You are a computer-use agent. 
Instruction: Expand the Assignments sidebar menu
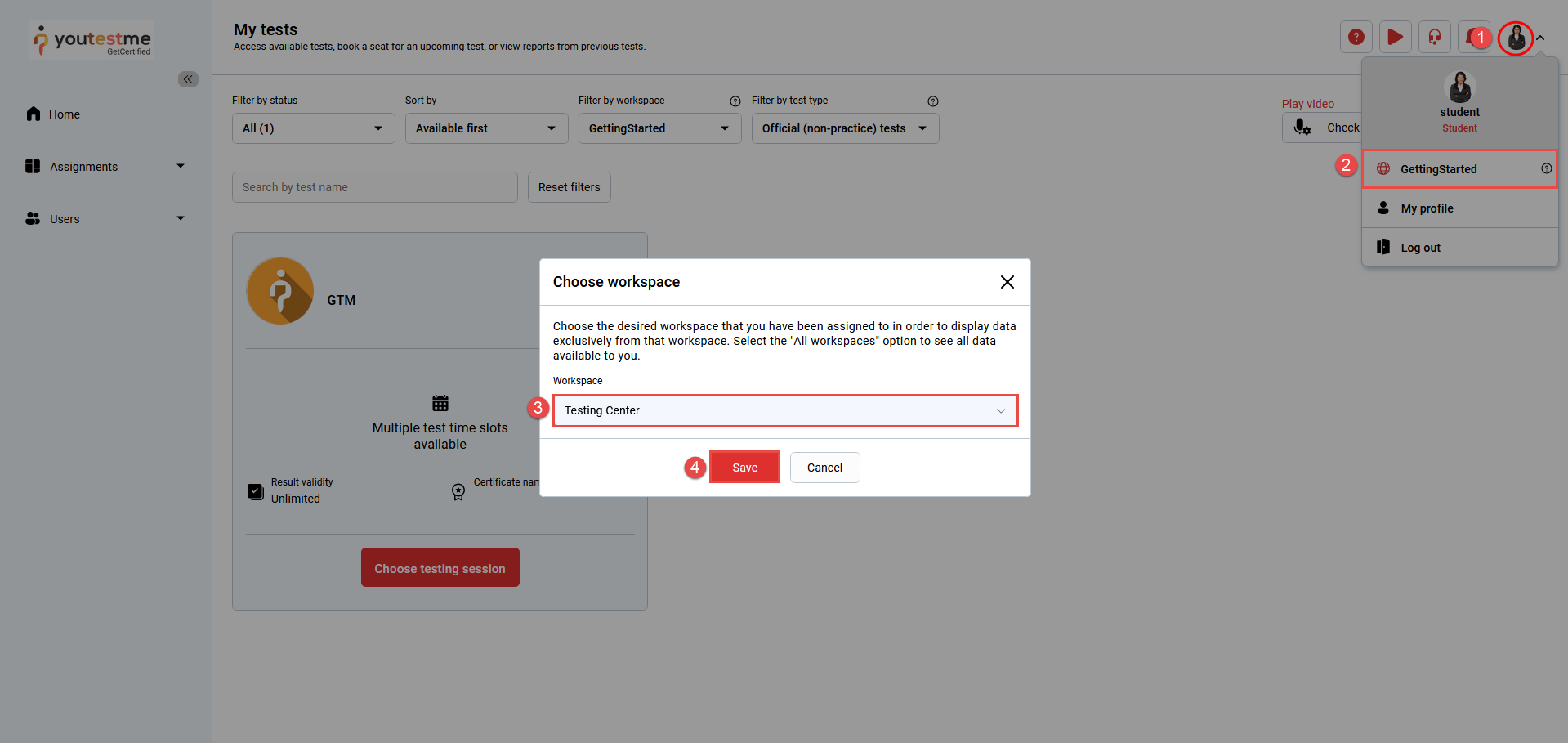(105, 167)
